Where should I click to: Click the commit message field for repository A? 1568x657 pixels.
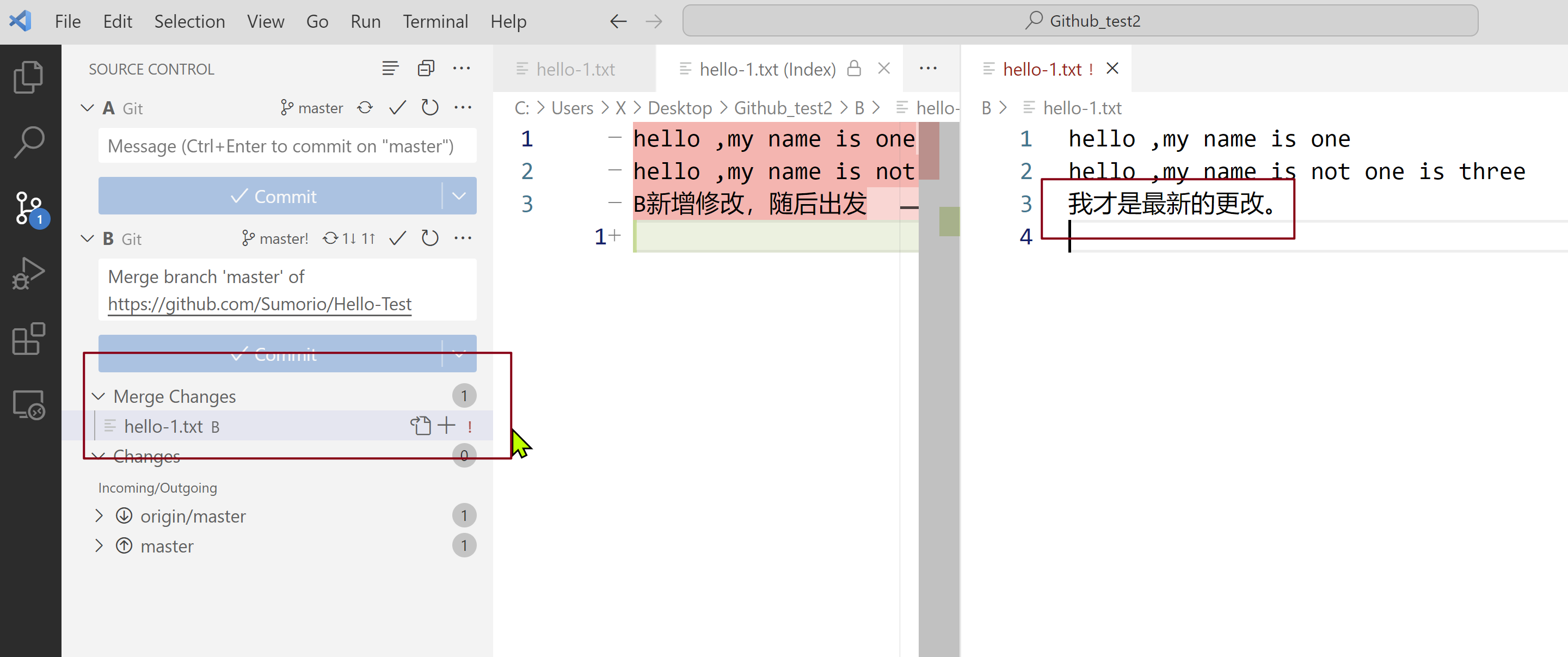(287, 146)
